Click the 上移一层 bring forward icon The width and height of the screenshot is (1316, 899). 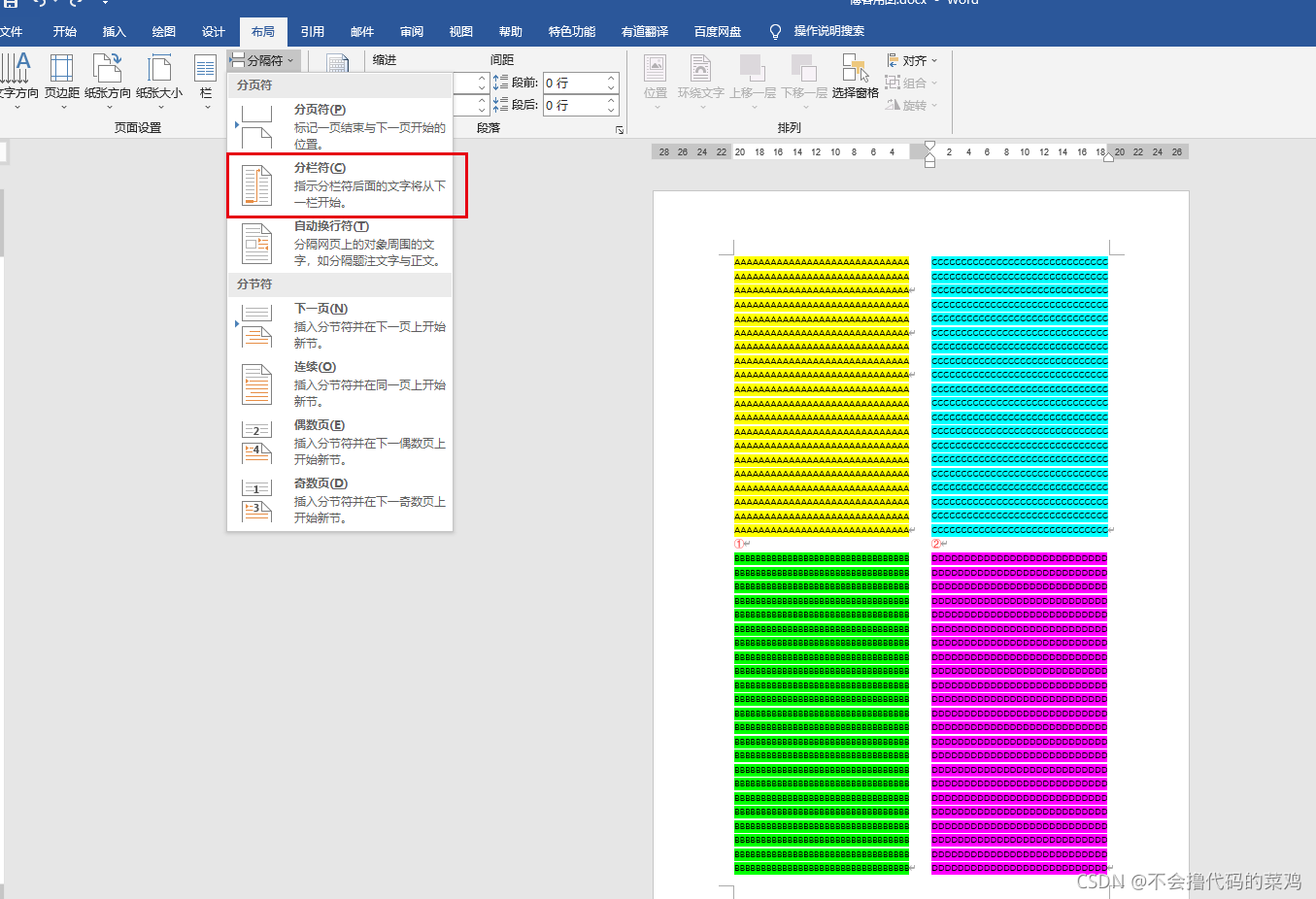(x=752, y=68)
